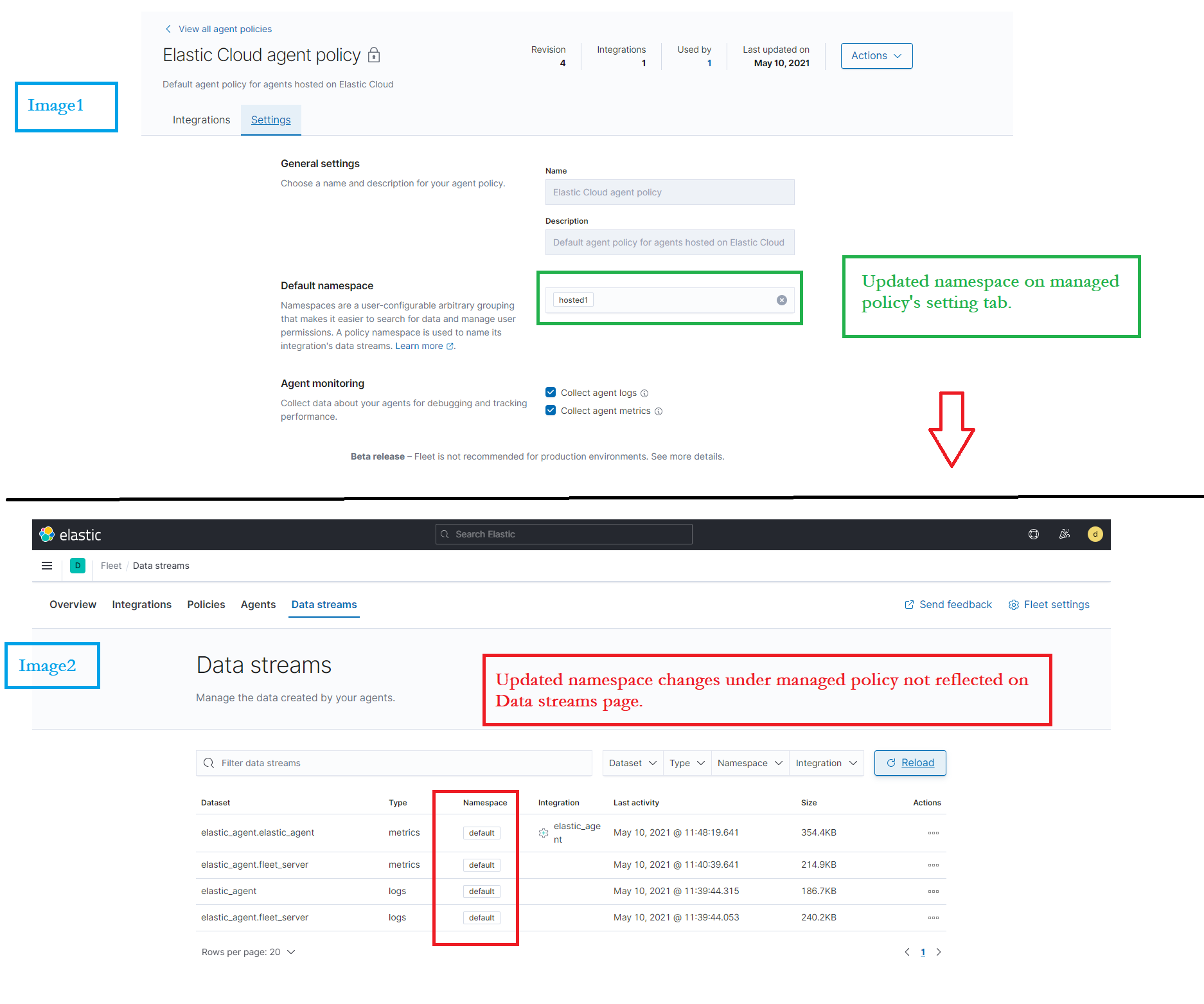Uncheck Collect agent metrics

[x=551, y=410]
